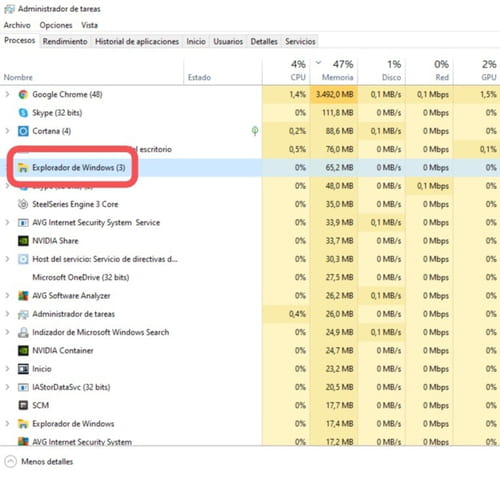Switch to the Inicio tab

click(x=196, y=42)
